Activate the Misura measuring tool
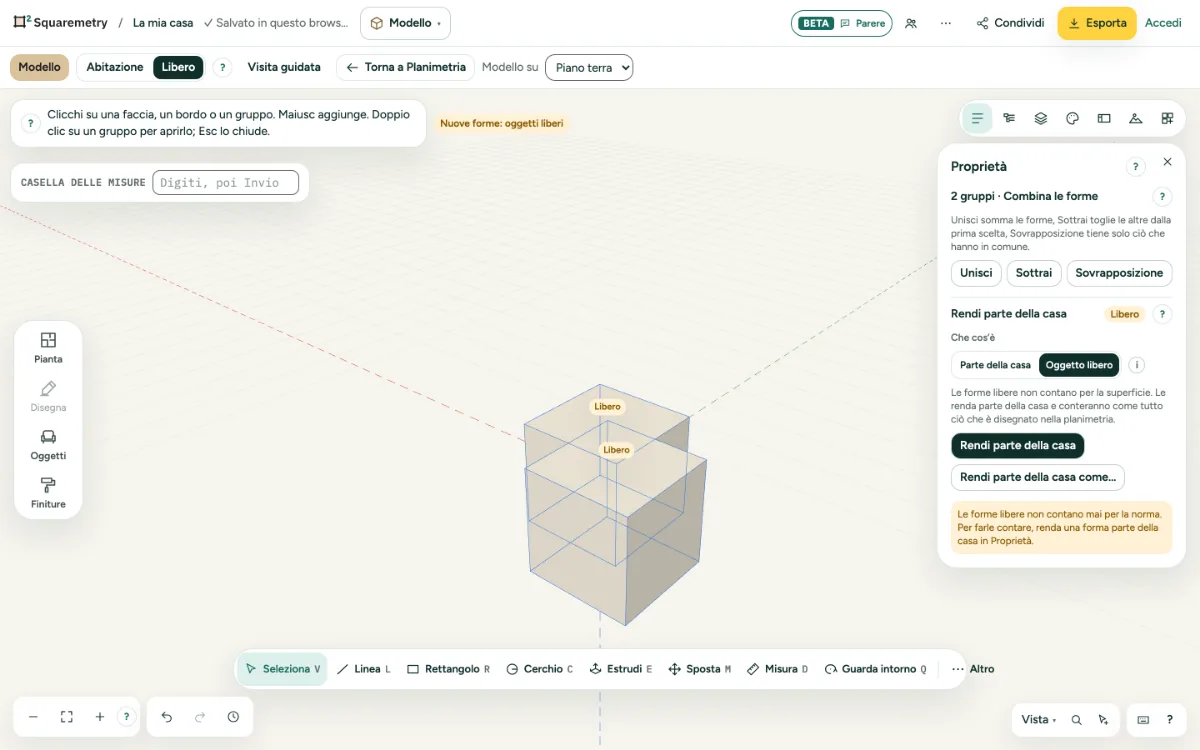 (x=777, y=669)
